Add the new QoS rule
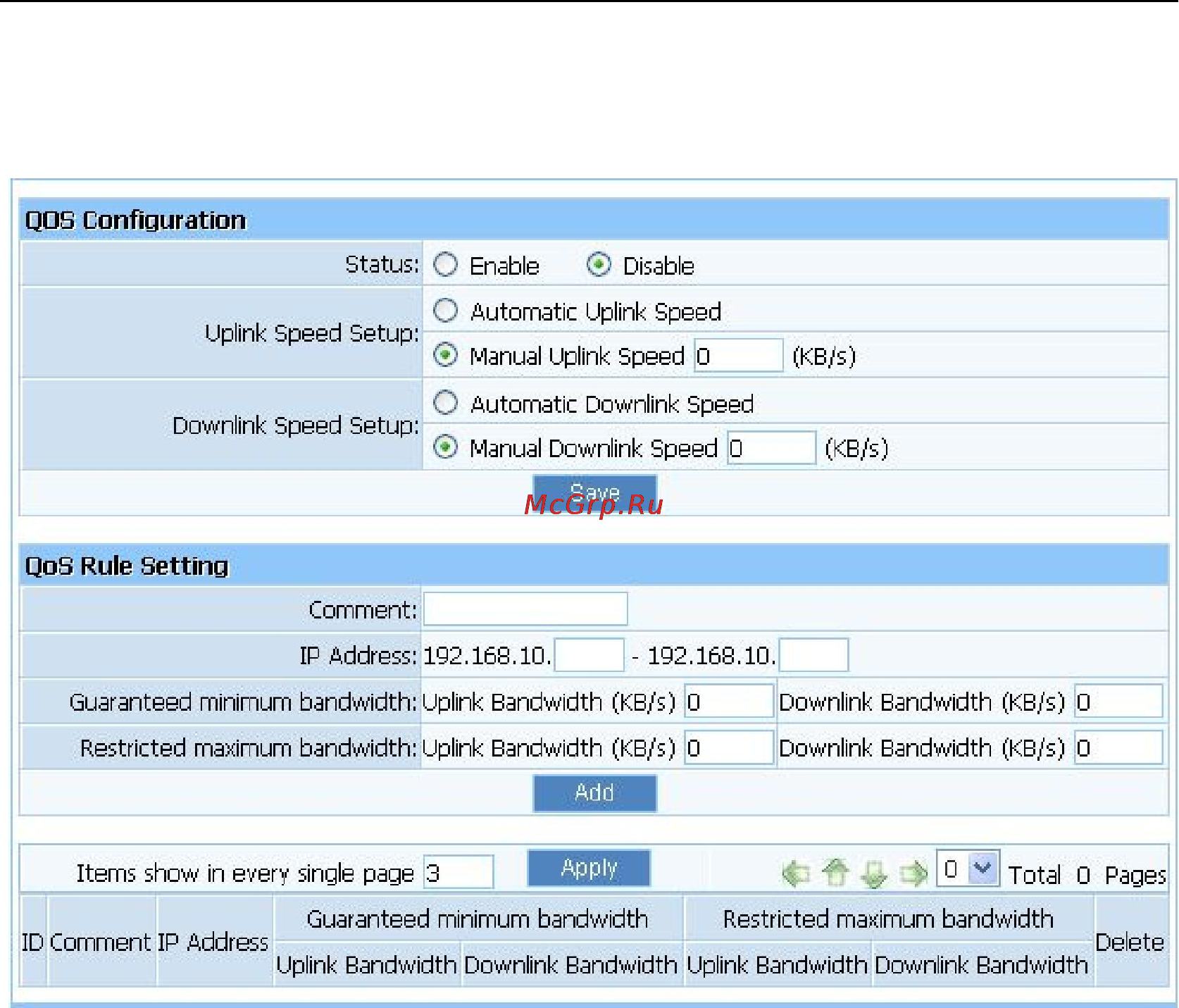 tap(595, 793)
